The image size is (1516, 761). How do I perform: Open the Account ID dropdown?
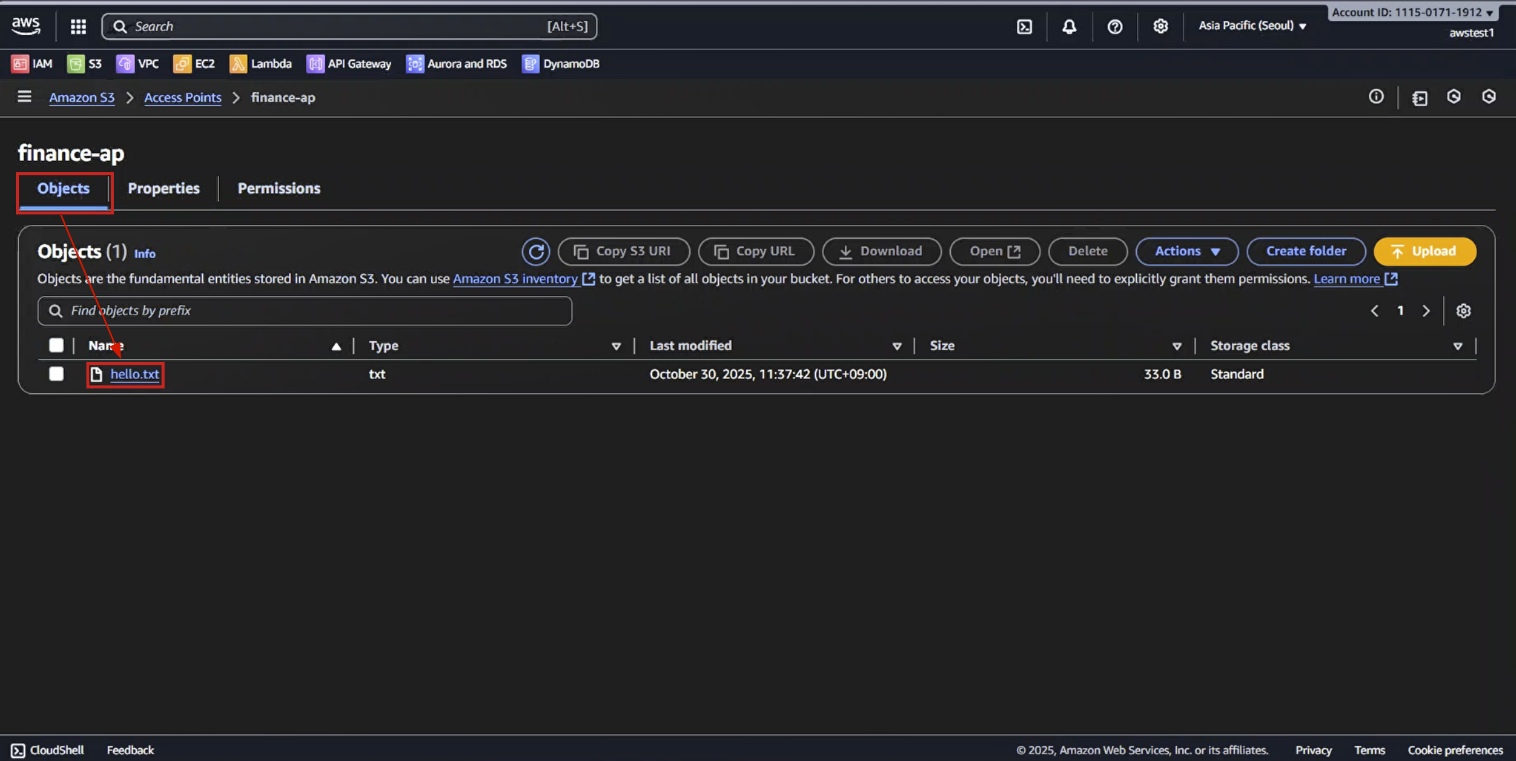(1413, 12)
